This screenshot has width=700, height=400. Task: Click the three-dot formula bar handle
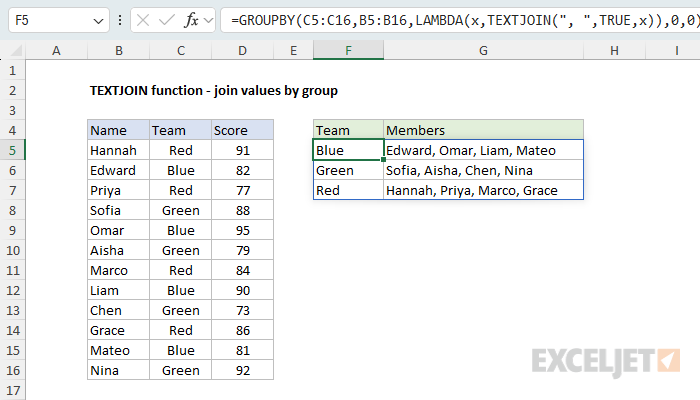tap(120, 20)
